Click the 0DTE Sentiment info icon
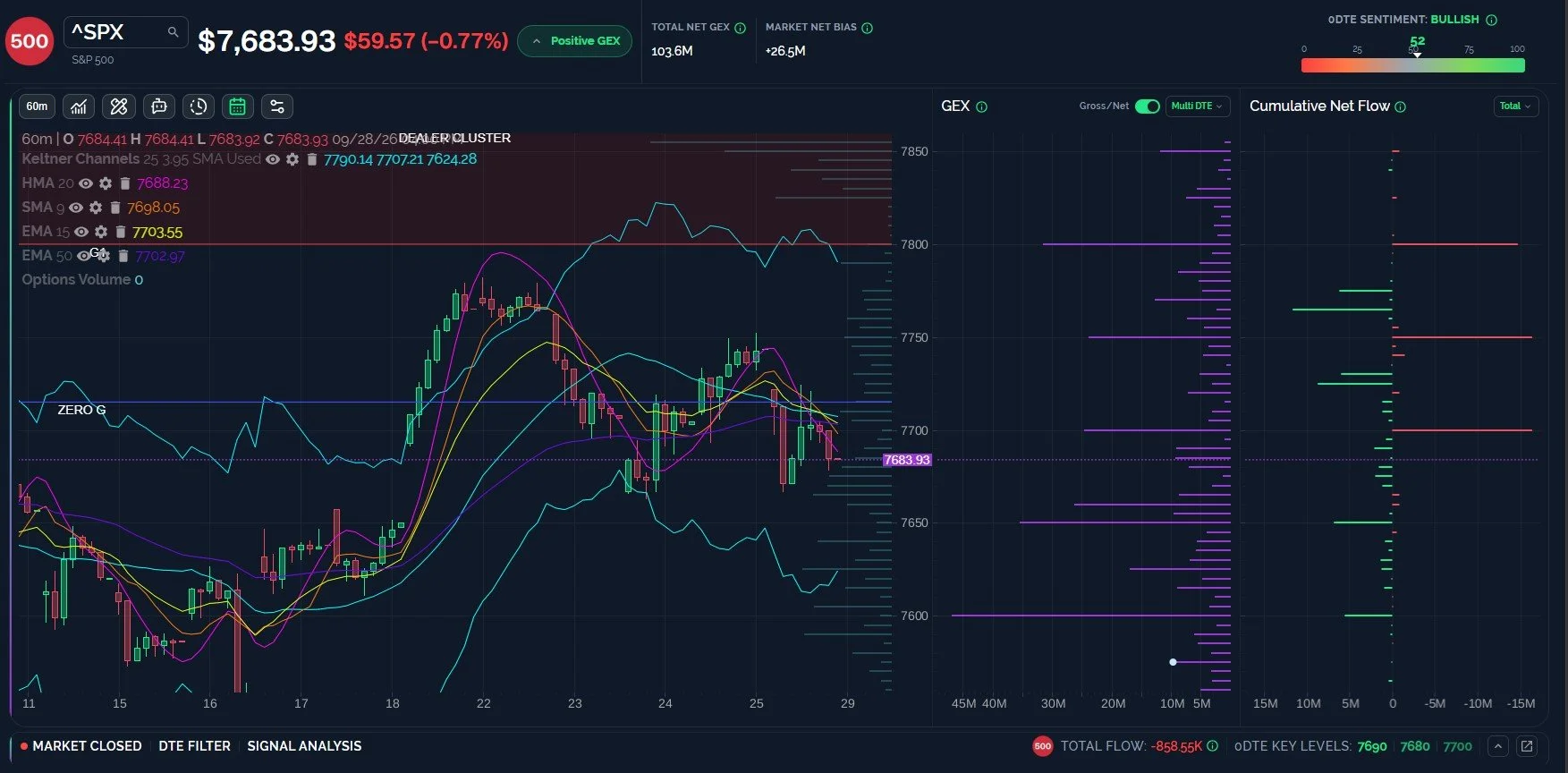The height and width of the screenshot is (773, 1568). [x=1491, y=20]
